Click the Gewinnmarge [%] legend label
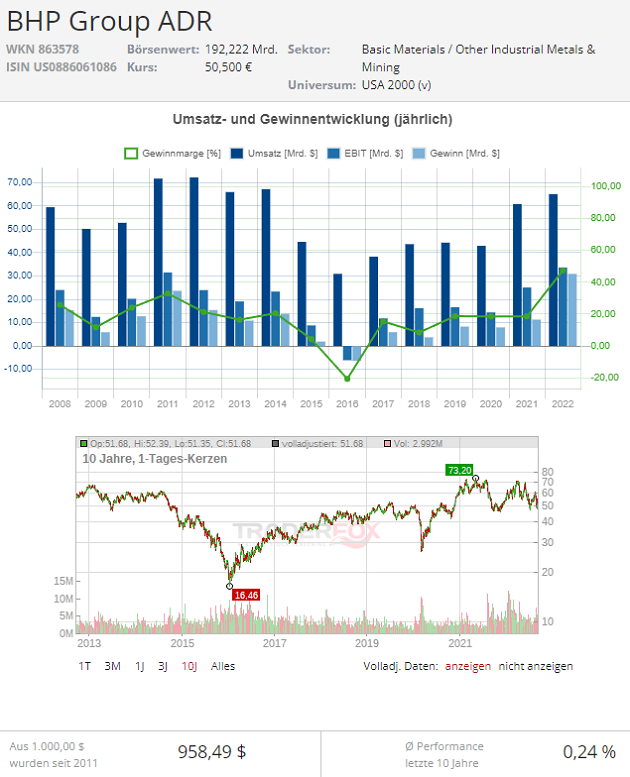Viewport: 630px width, 777px height. tap(181, 154)
